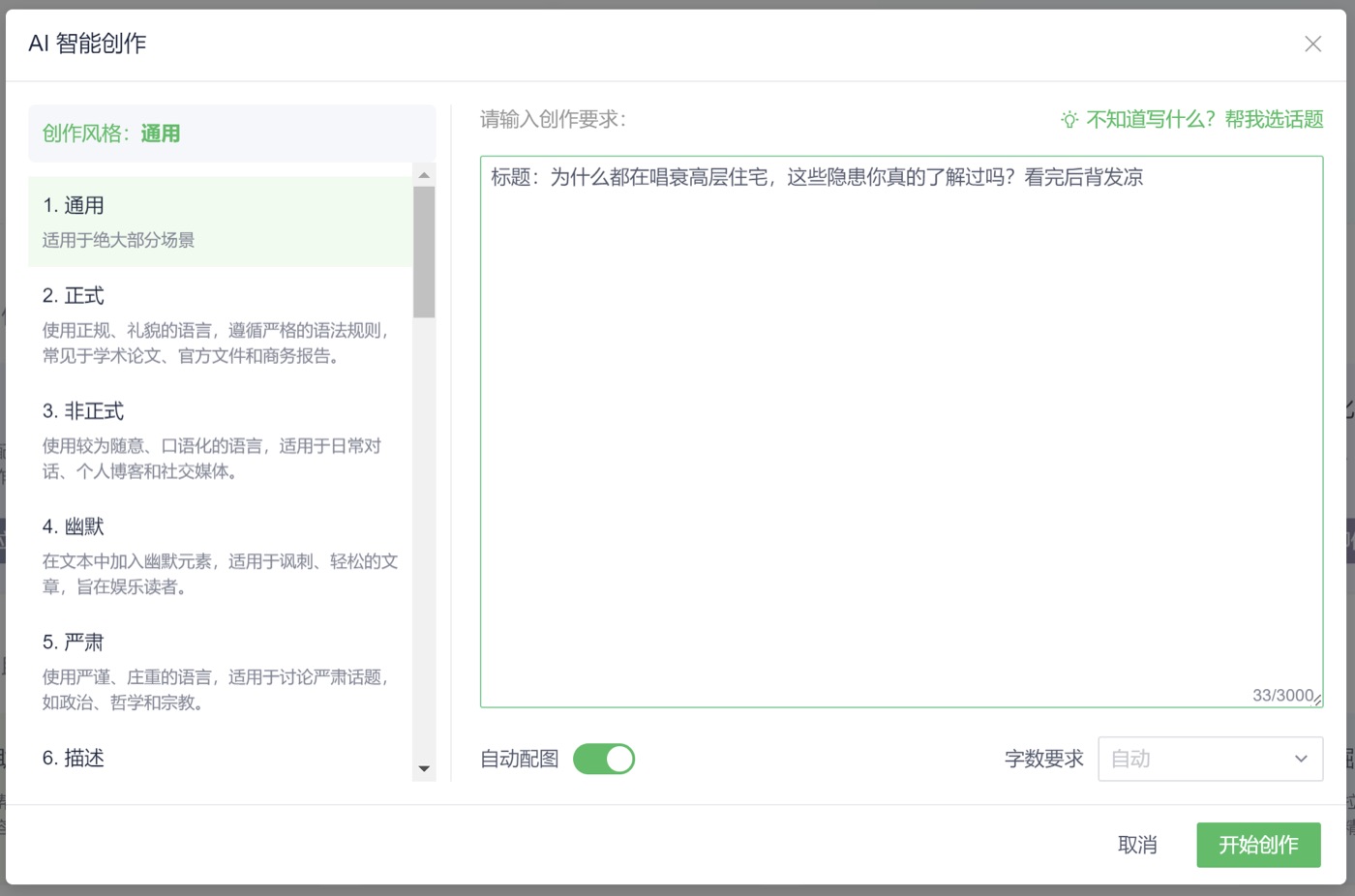Toggle the 自动配图 switch off
This screenshot has height=896, width=1355.
tap(604, 759)
